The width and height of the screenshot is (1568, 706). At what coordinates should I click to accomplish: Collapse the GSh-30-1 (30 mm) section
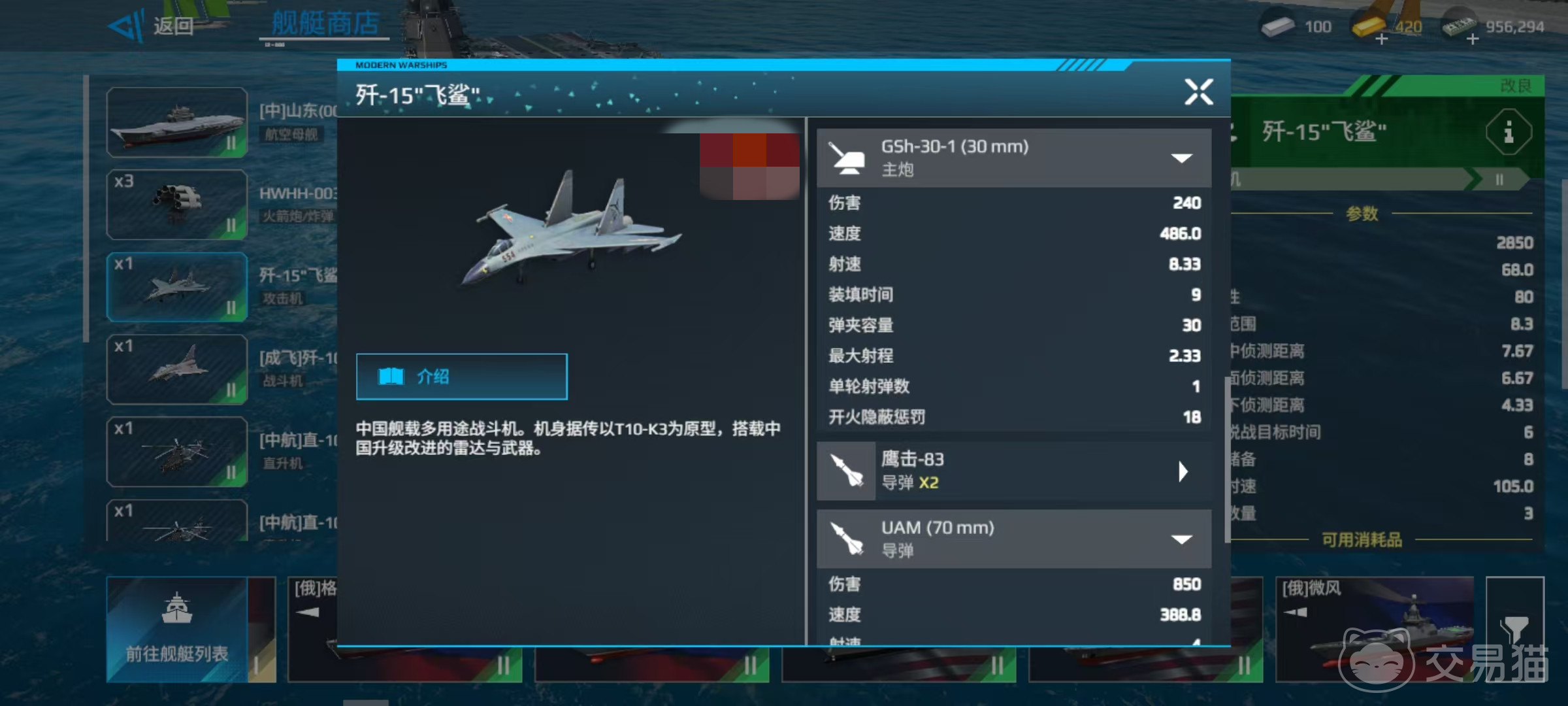click(x=1181, y=158)
